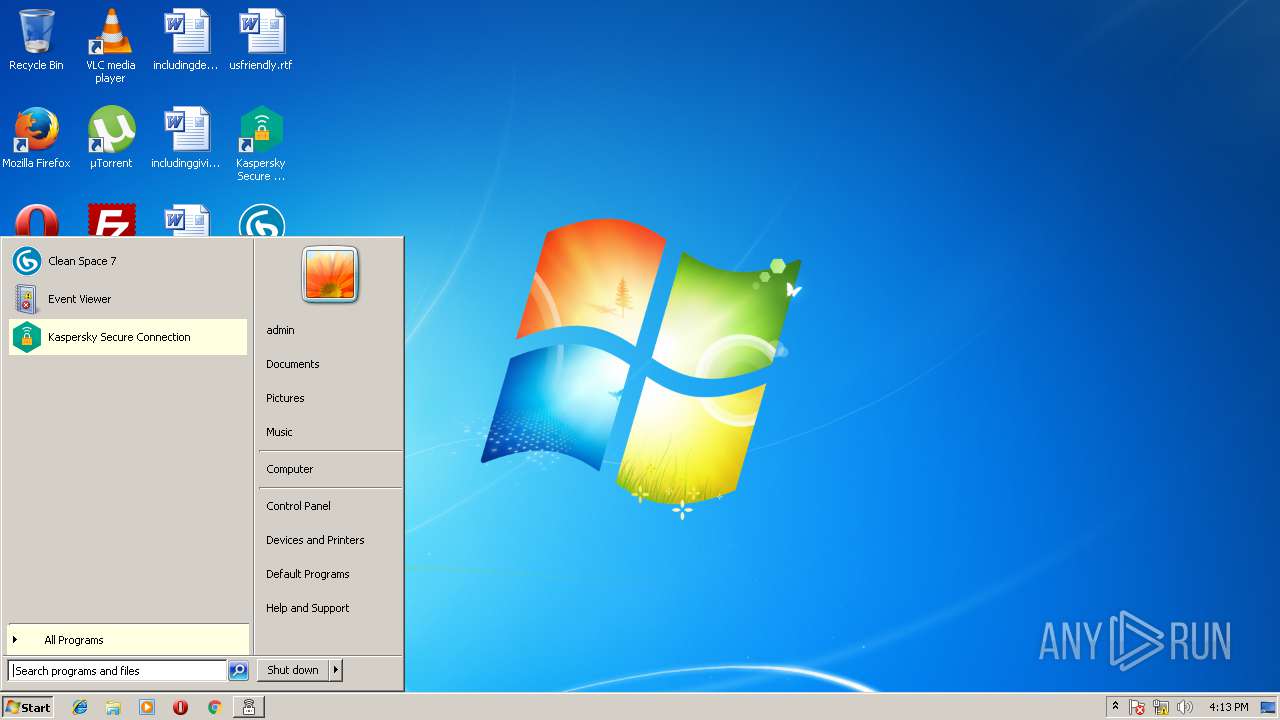Open the µTorrent desktop shortcut
The width and height of the screenshot is (1280, 720).
[x=111, y=138]
